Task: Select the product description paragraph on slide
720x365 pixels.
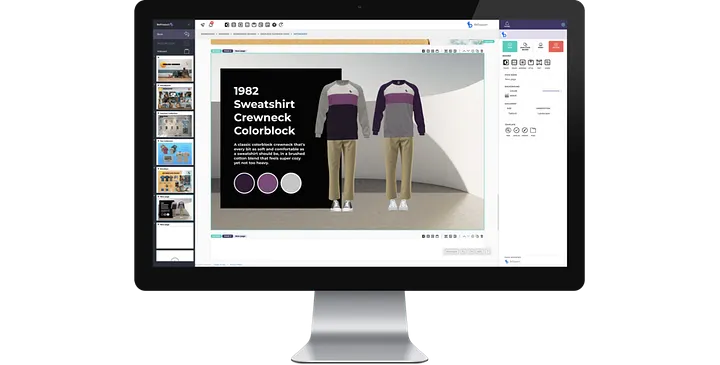Action: tap(269, 154)
